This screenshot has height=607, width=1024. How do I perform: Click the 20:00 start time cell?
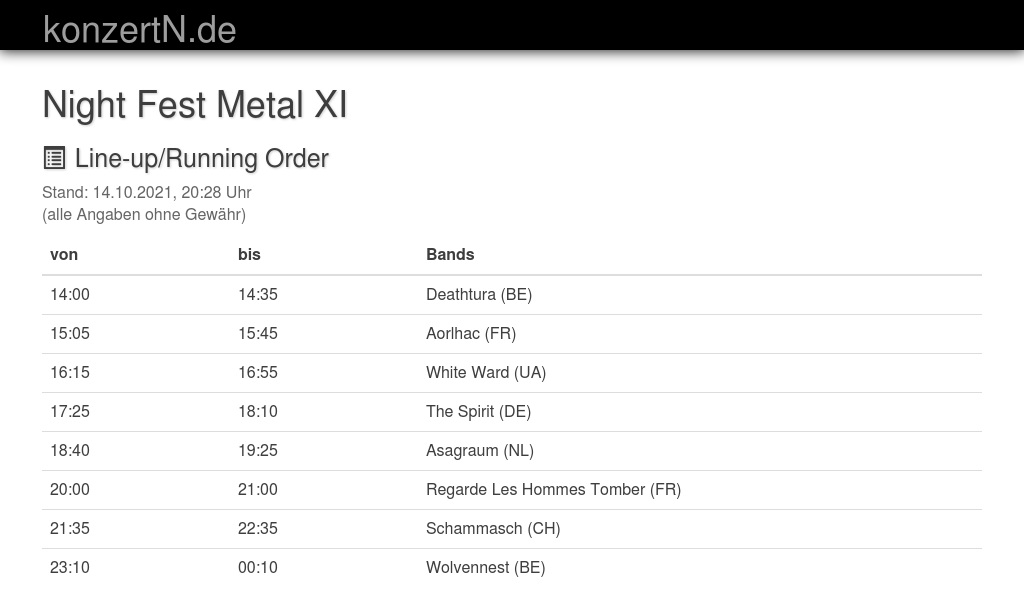coord(70,489)
